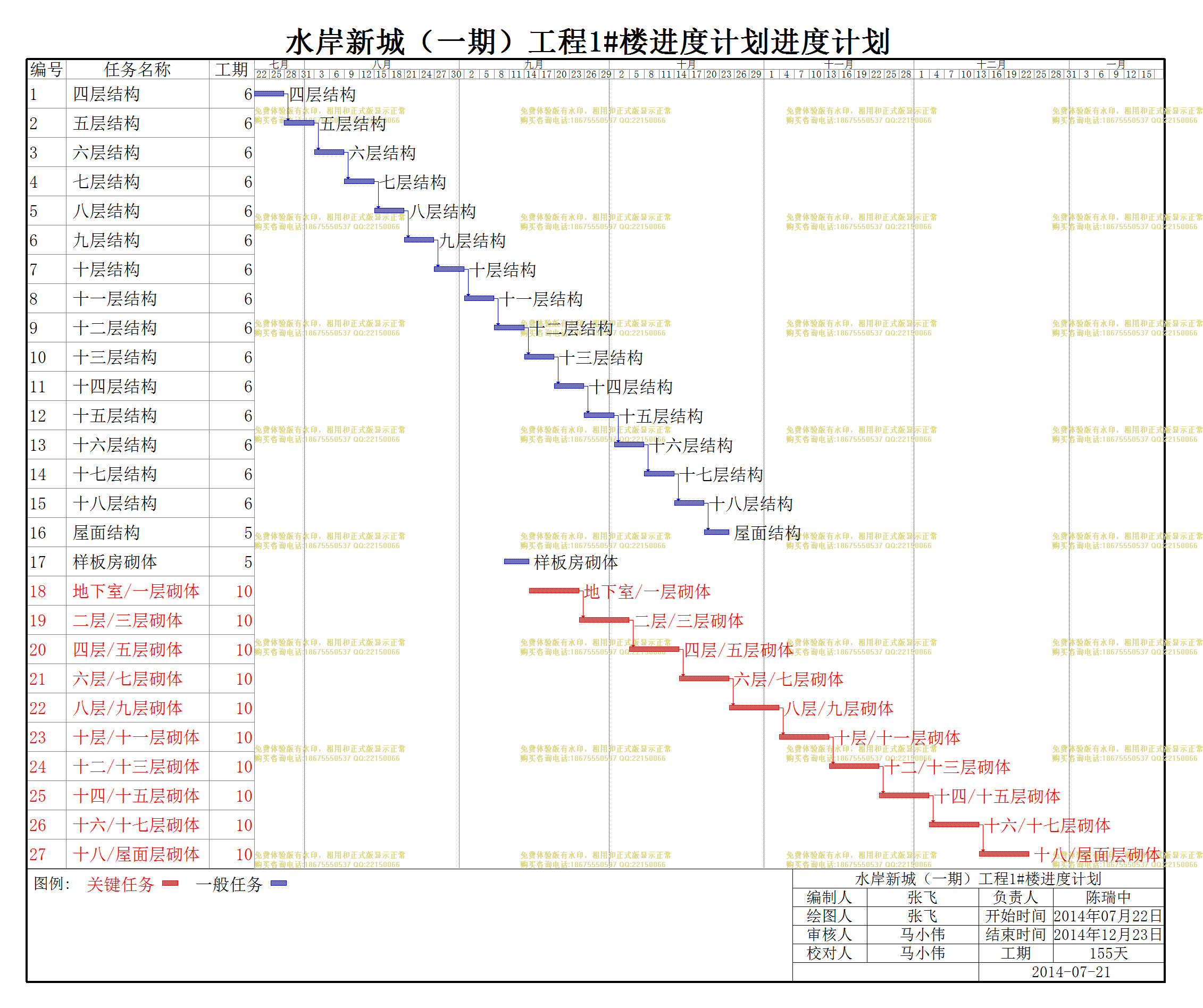Select the blue Gantt bar for 屋面结构
The image size is (1203, 1008).
tap(717, 532)
